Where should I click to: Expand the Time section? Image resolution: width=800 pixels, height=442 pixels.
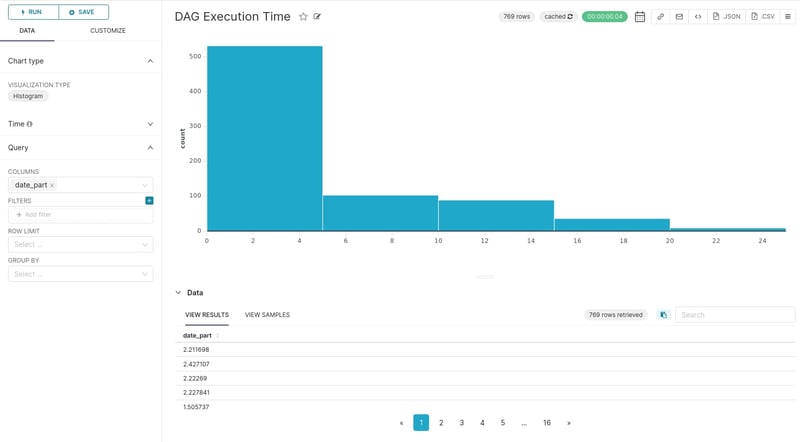point(150,124)
